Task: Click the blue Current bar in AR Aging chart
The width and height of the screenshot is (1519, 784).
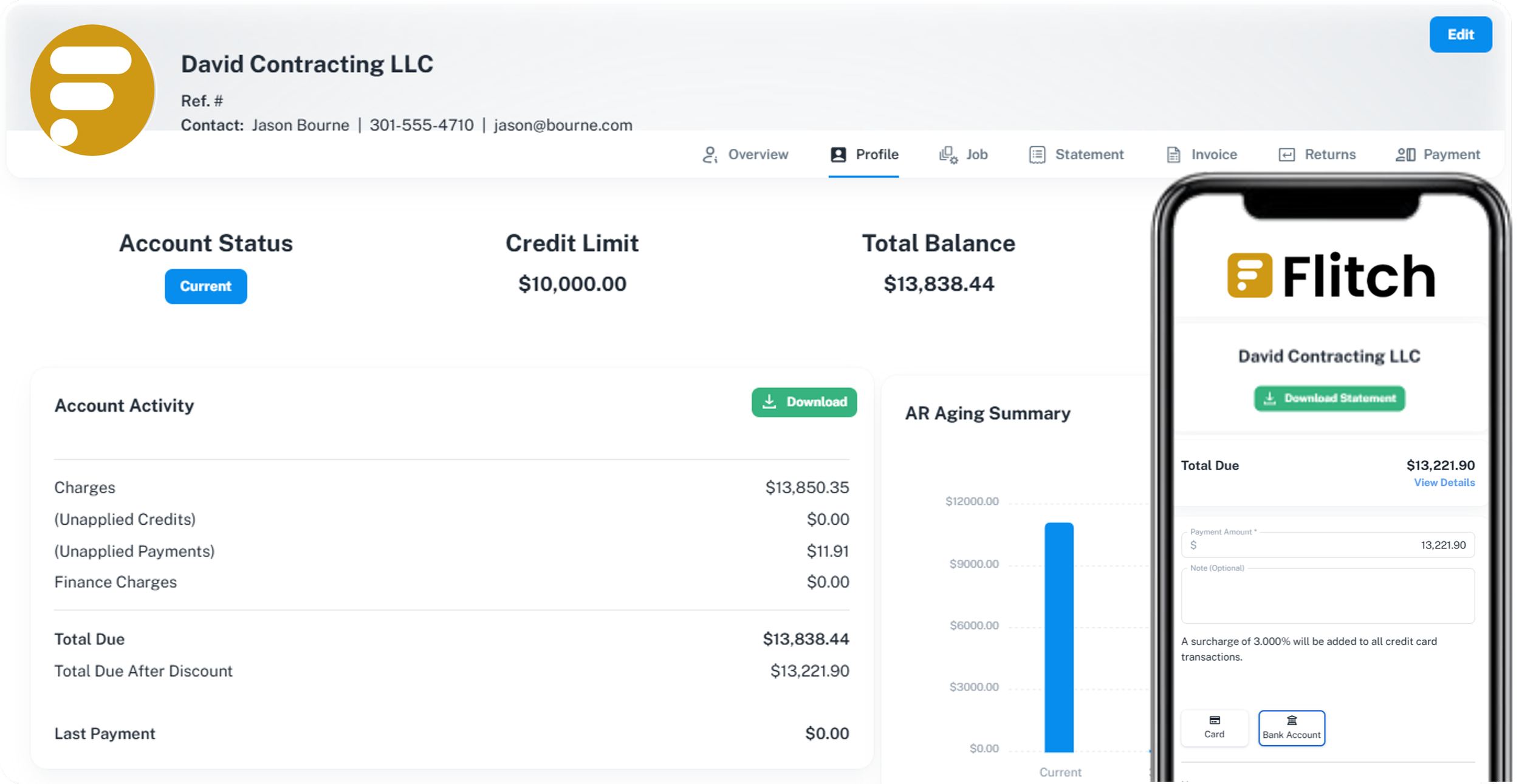Action: 1059,637
